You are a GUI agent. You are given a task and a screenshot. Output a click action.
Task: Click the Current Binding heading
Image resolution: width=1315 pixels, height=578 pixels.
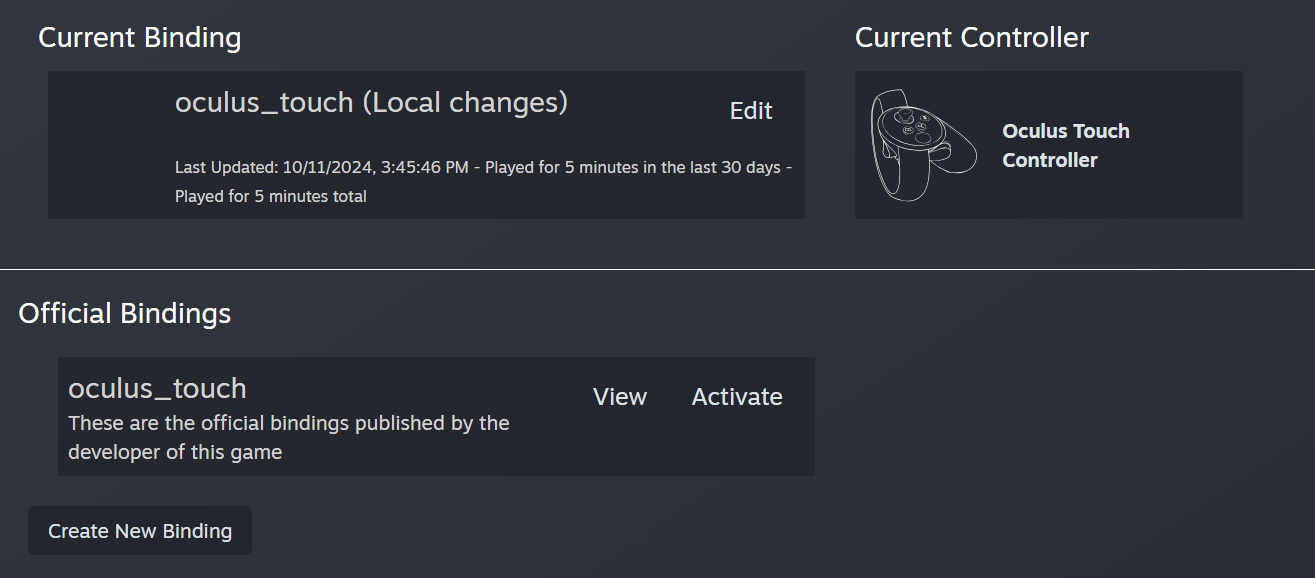point(139,37)
